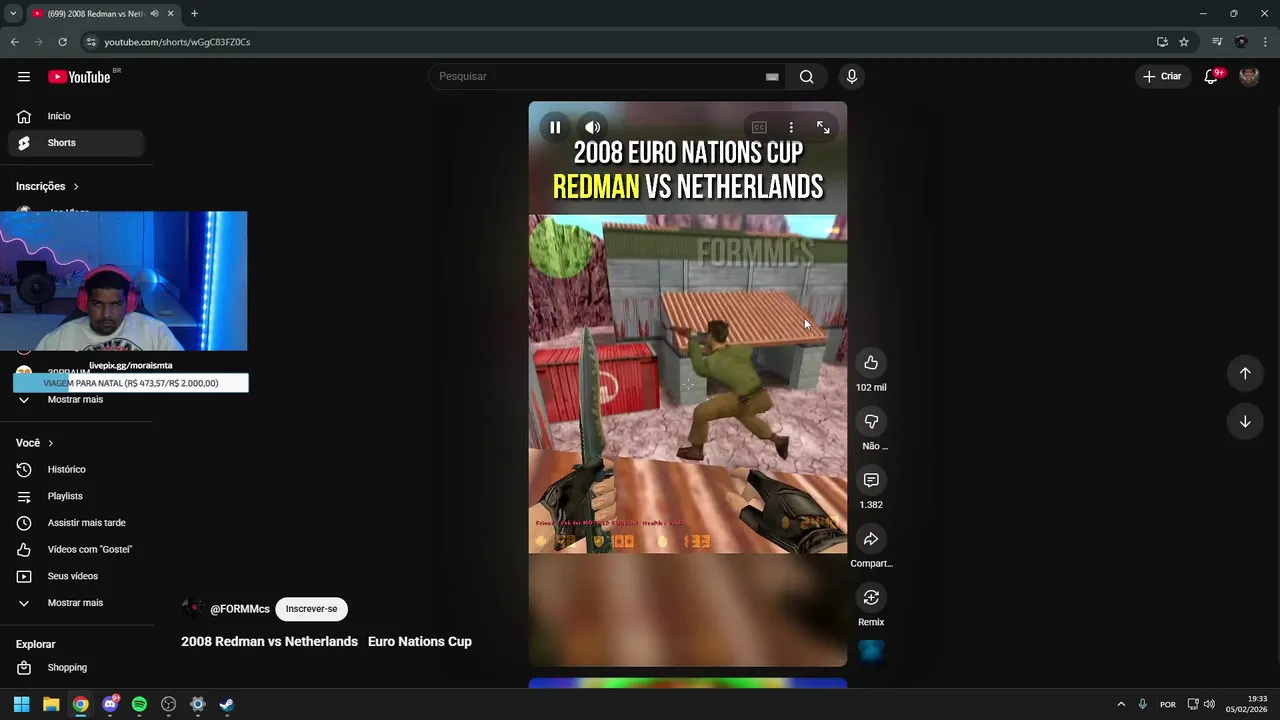This screenshot has width=1280, height=720.
Task: Go back in the browser
Action: pyautogui.click(x=14, y=42)
